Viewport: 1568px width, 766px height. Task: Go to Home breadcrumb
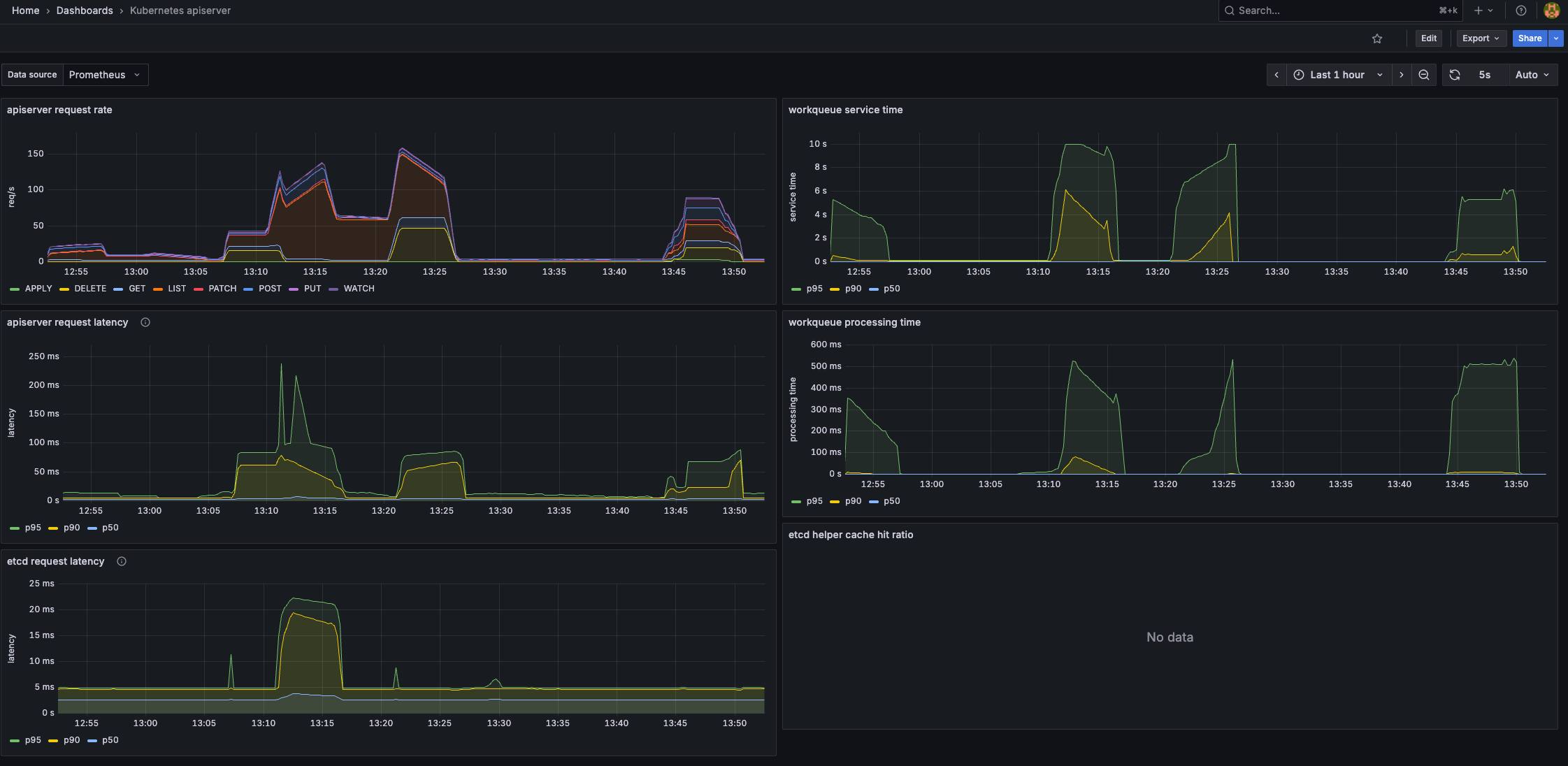[x=26, y=10]
